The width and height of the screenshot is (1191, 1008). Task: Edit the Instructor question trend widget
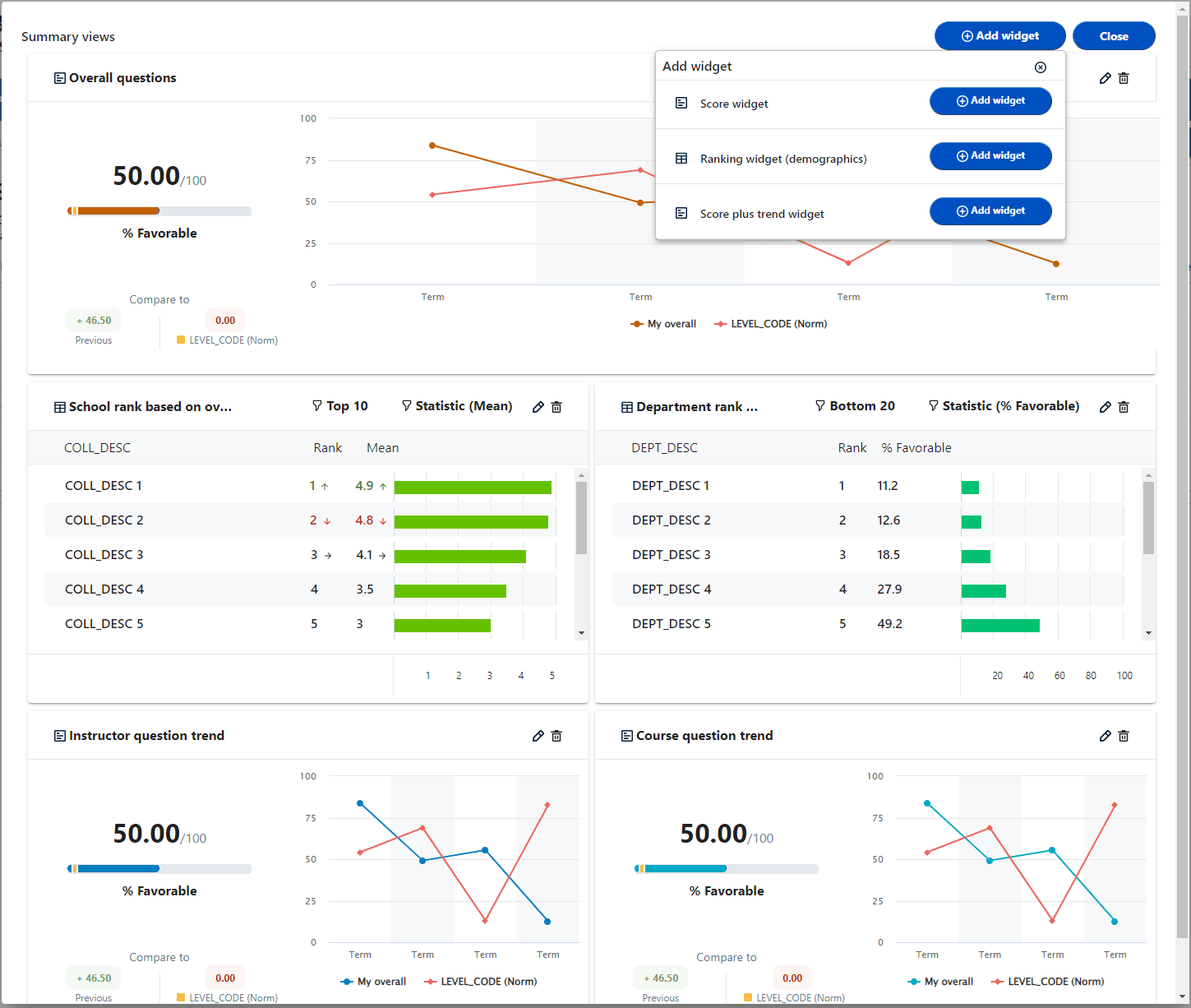538,736
